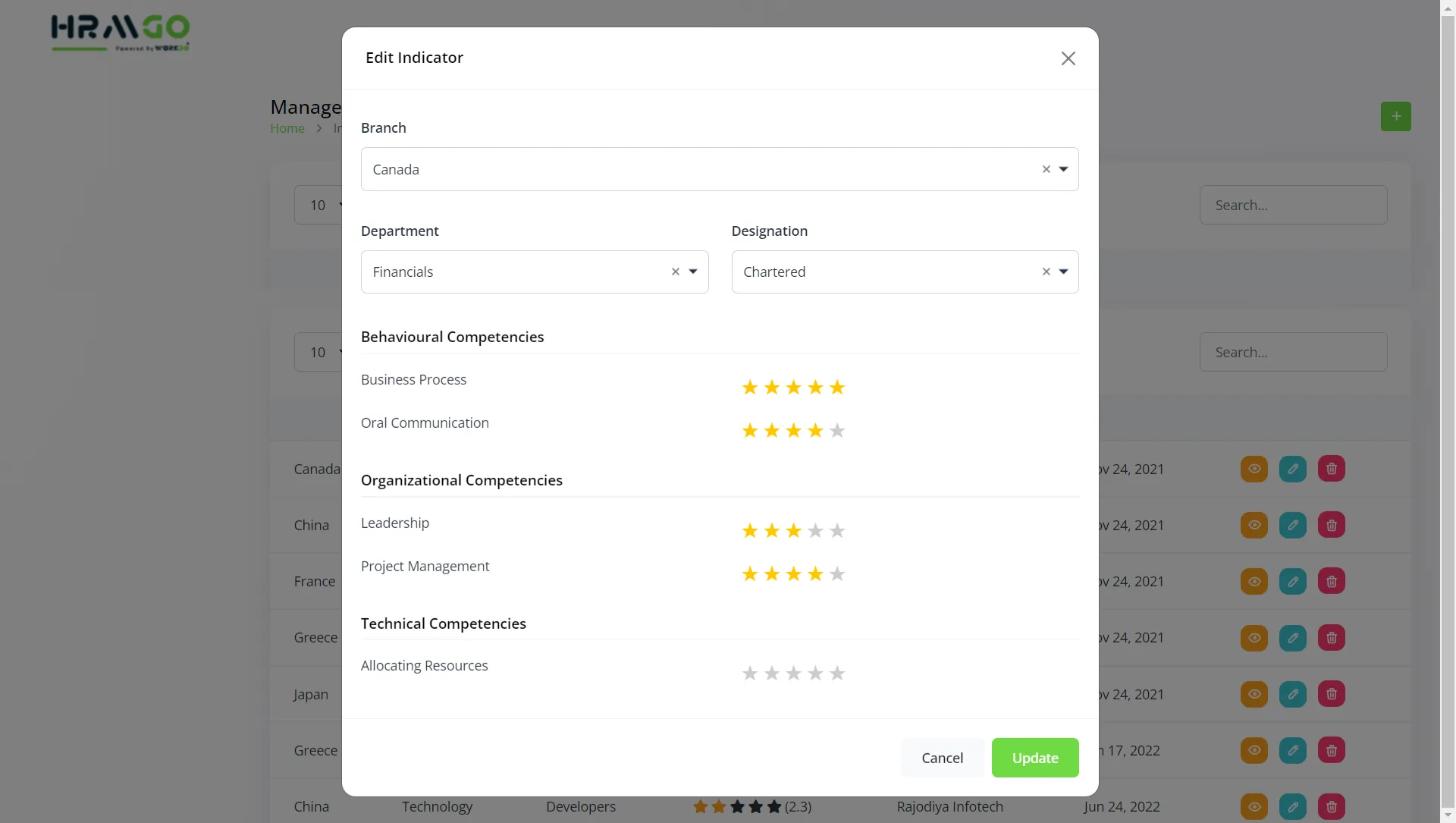Expand the Designation dropdown
This screenshot has height=823, width=1456.
[1063, 272]
